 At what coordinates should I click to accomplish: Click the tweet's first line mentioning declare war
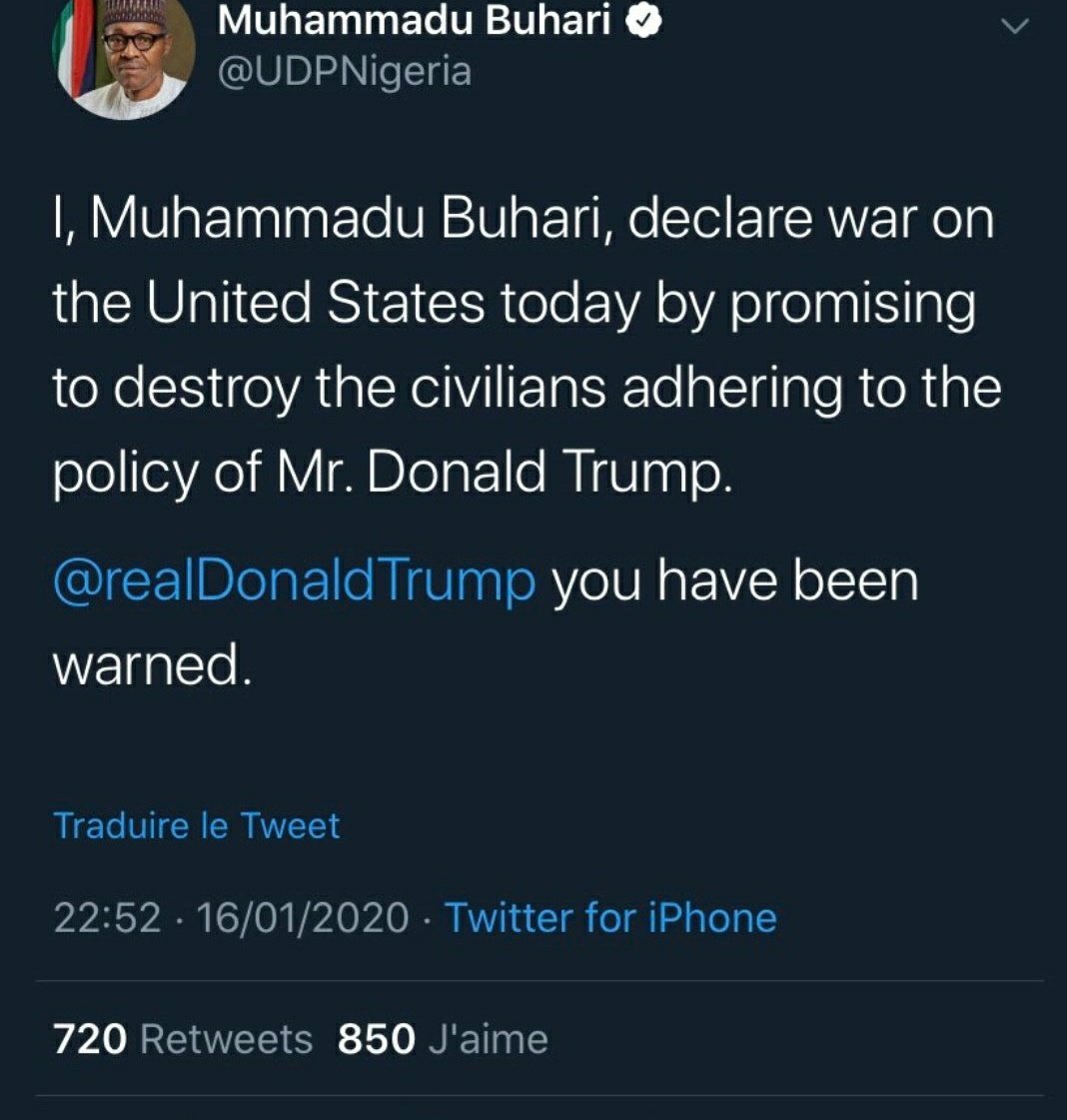point(523,219)
